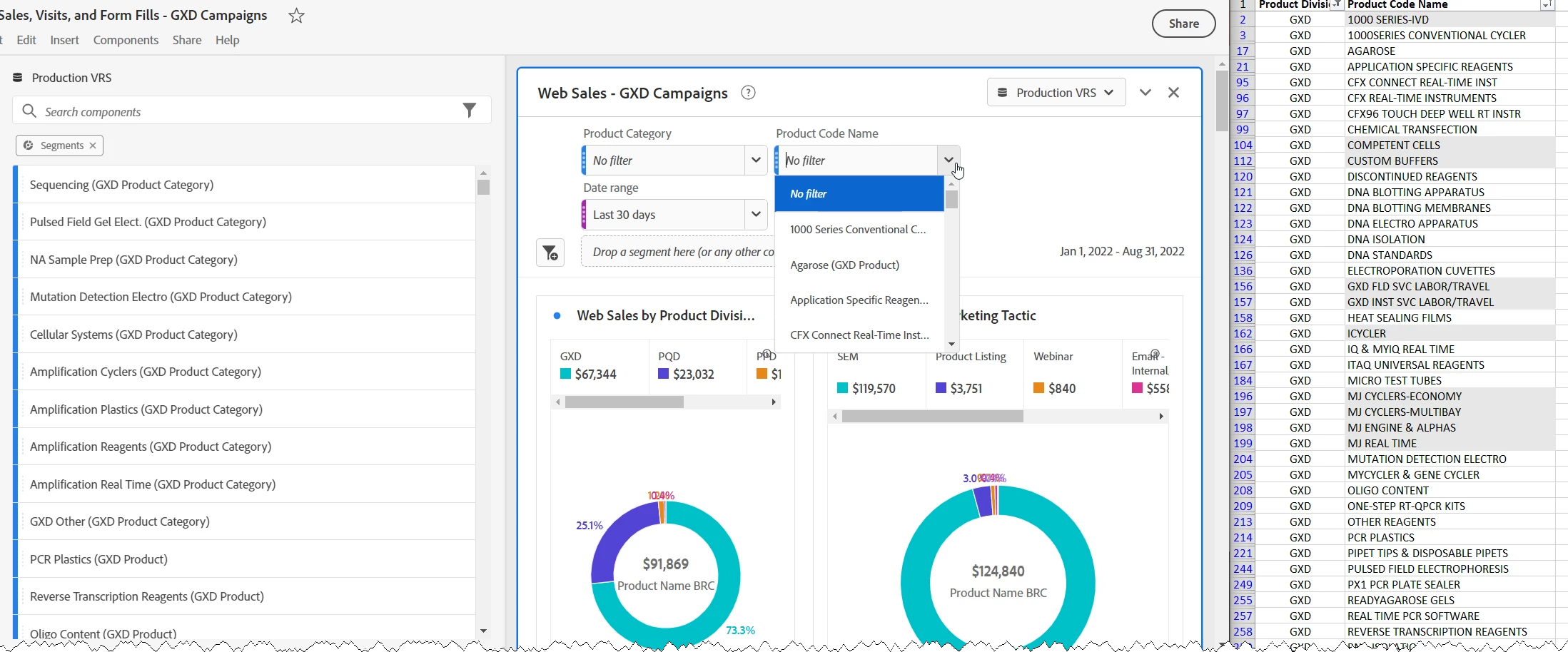The height and width of the screenshot is (652, 1568).
Task: Click the PQD purple legend swatch
Action: click(x=663, y=374)
